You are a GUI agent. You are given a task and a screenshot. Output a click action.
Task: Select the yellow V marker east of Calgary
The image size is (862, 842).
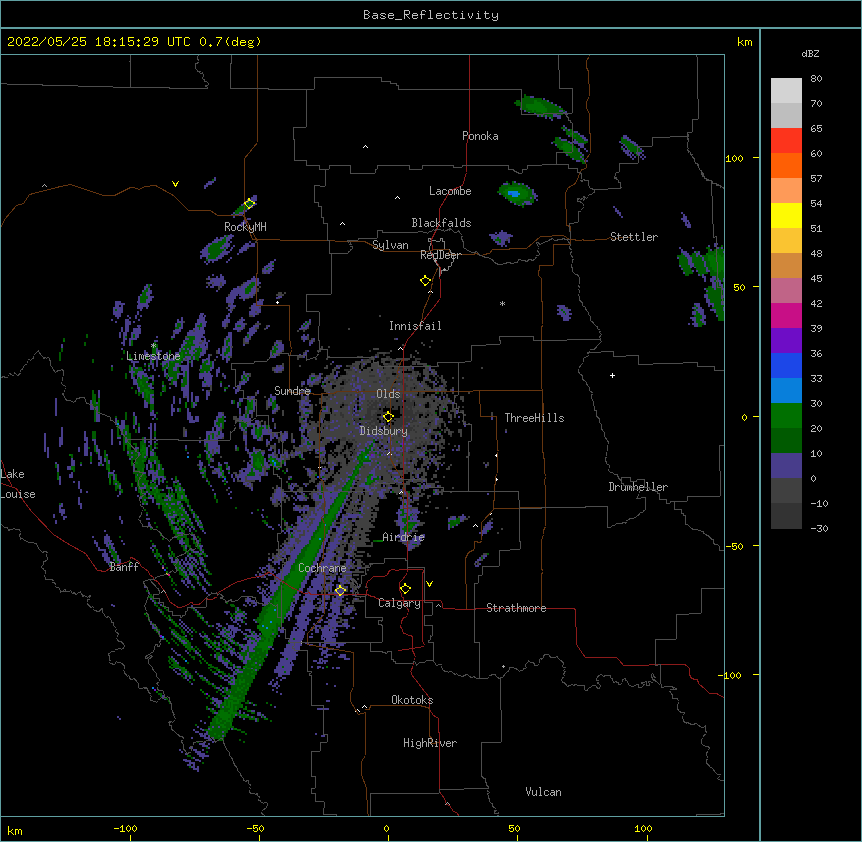tap(429, 584)
